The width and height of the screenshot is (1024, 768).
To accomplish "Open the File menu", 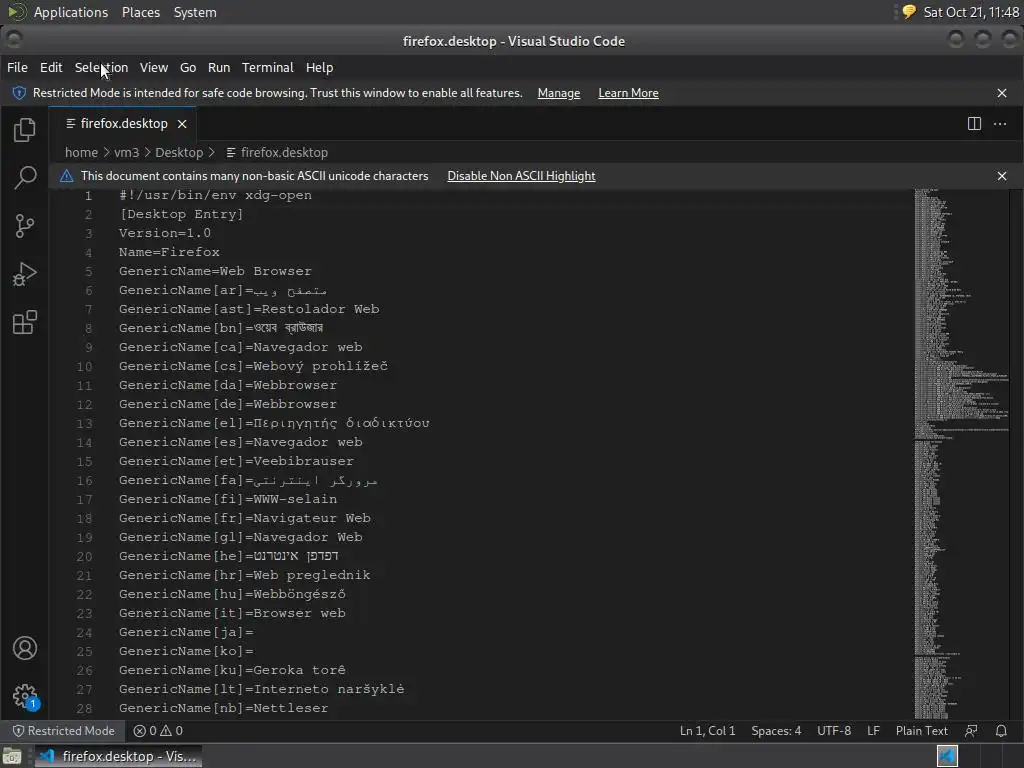I will pyautogui.click(x=17, y=67).
